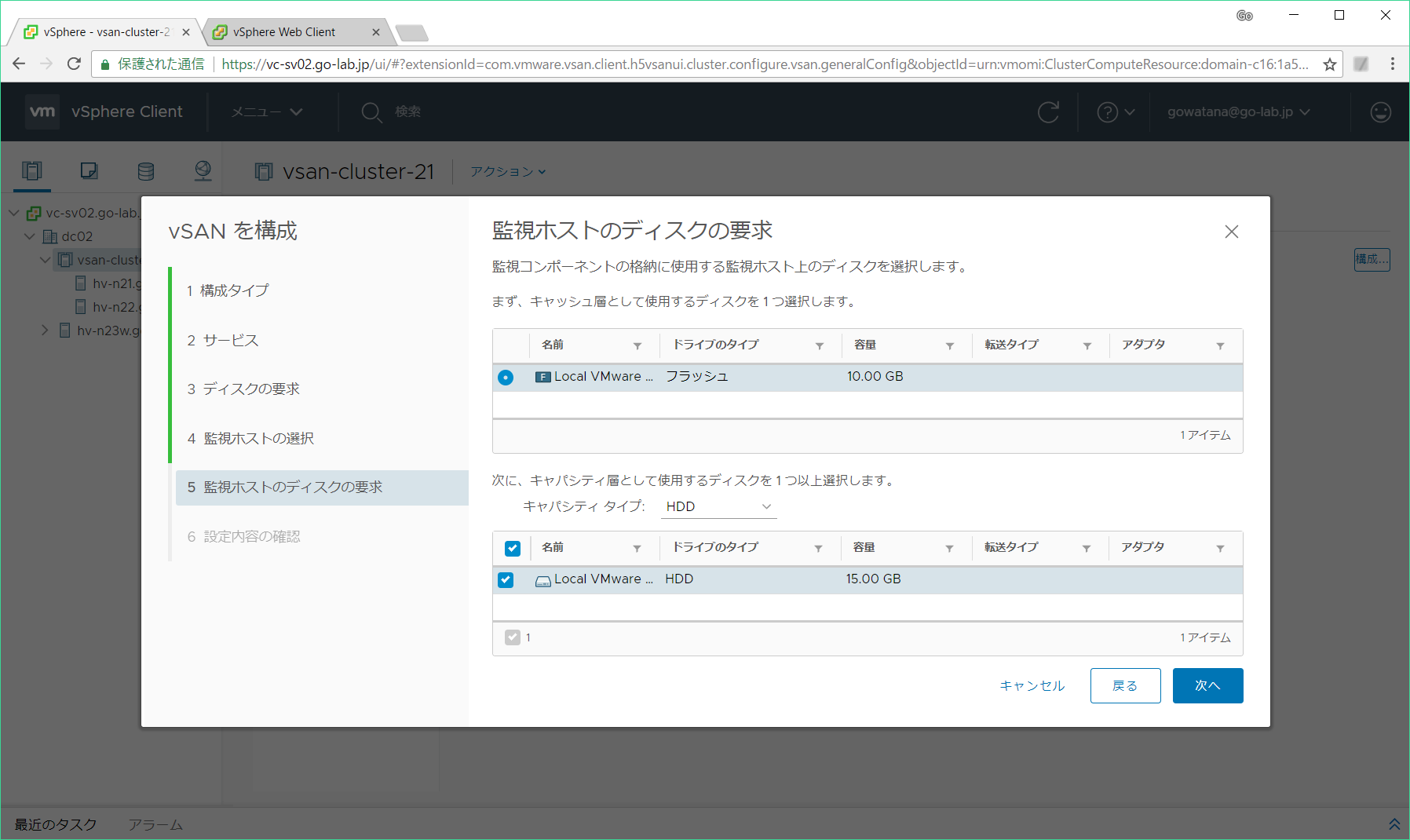
Task: Collapse vsan-cluster tree node
Action: [45, 260]
